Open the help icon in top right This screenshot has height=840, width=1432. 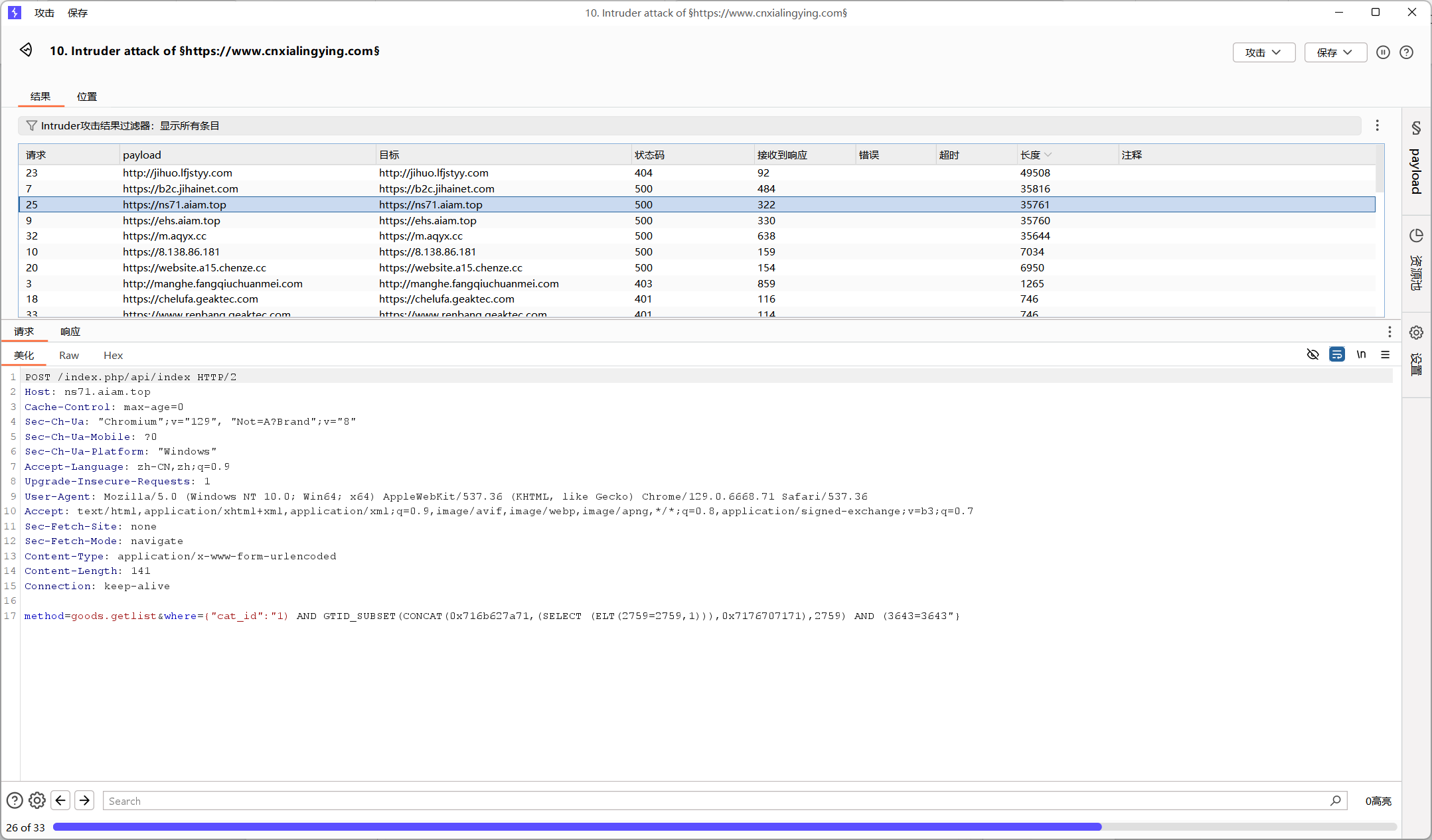pos(1406,52)
